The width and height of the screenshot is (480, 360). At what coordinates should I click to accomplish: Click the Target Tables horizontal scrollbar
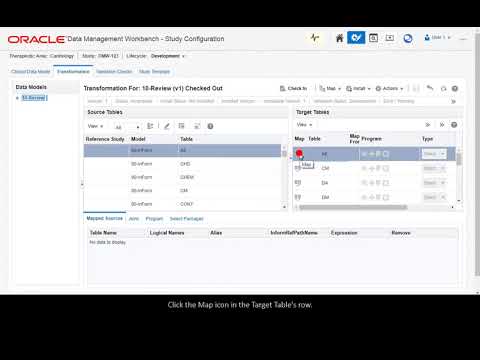click(x=353, y=207)
